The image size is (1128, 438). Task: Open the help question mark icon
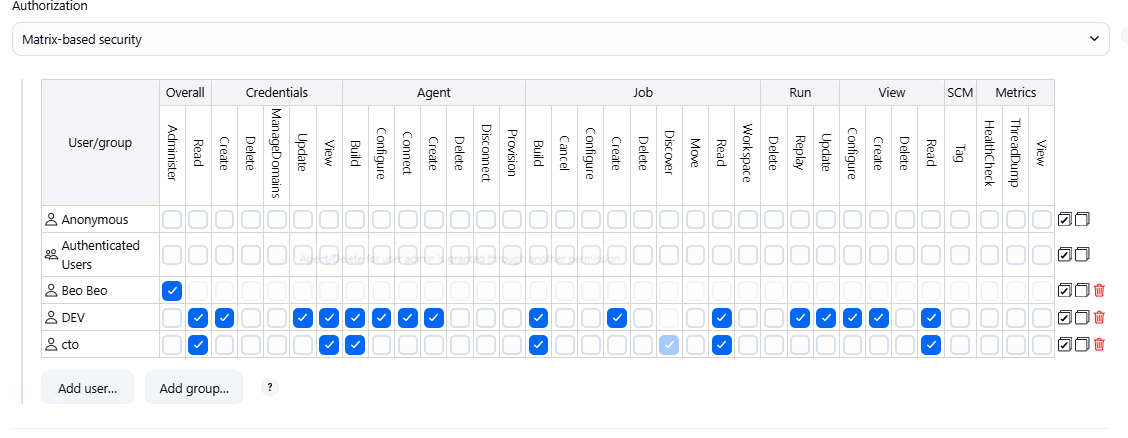[269, 387]
